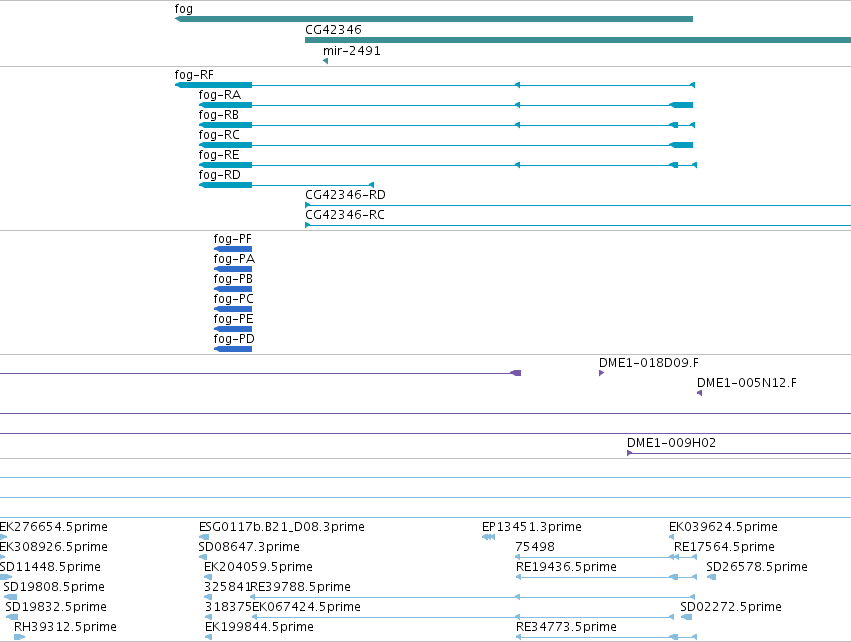851x642 pixels.
Task: Click the ESG0117b.B21_D08.3prime label
Action: [282, 526]
